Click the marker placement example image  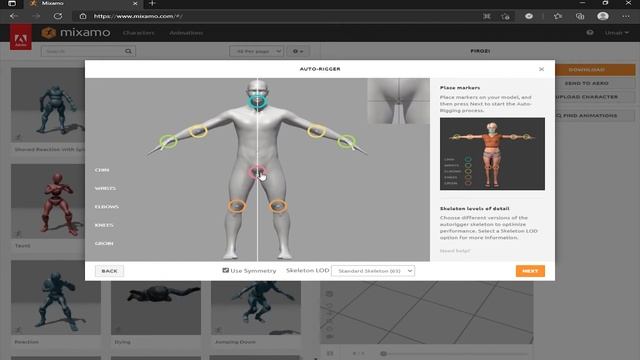492,154
